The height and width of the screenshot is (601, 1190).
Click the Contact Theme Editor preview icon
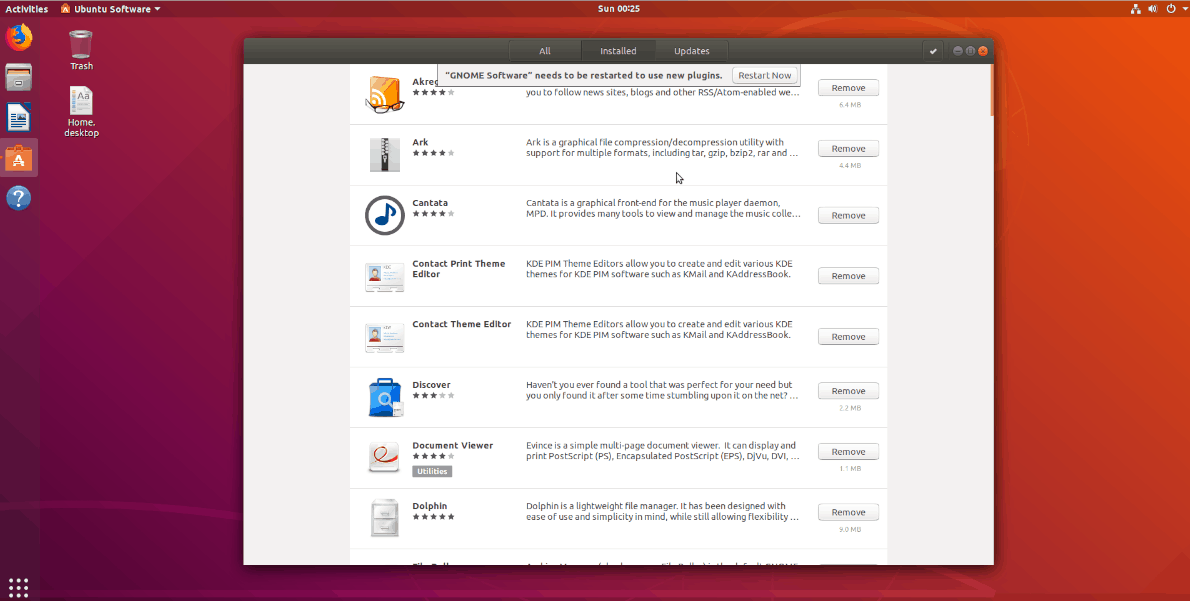385,336
